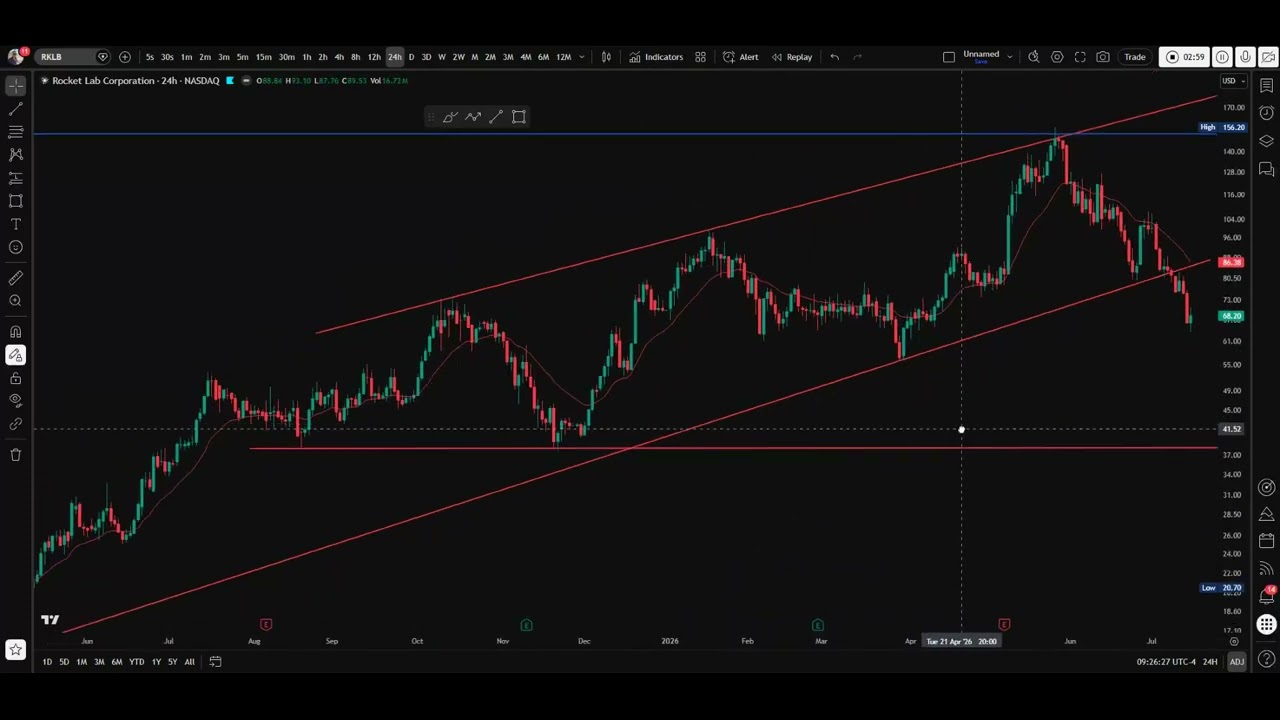Select the 5s timeframe
The height and width of the screenshot is (720, 1280).
(x=150, y=57)
